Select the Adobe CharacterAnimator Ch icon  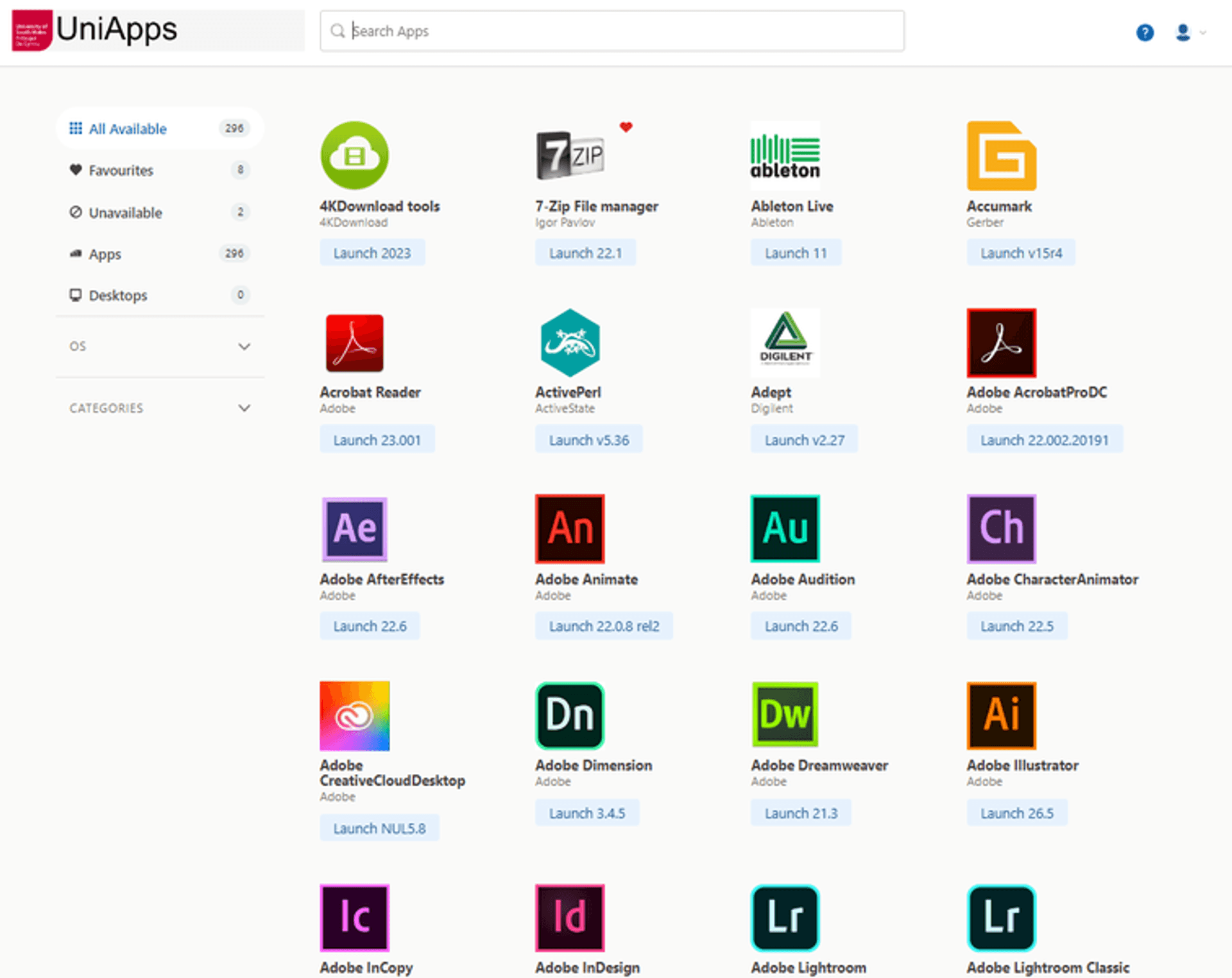point(1002,529)
